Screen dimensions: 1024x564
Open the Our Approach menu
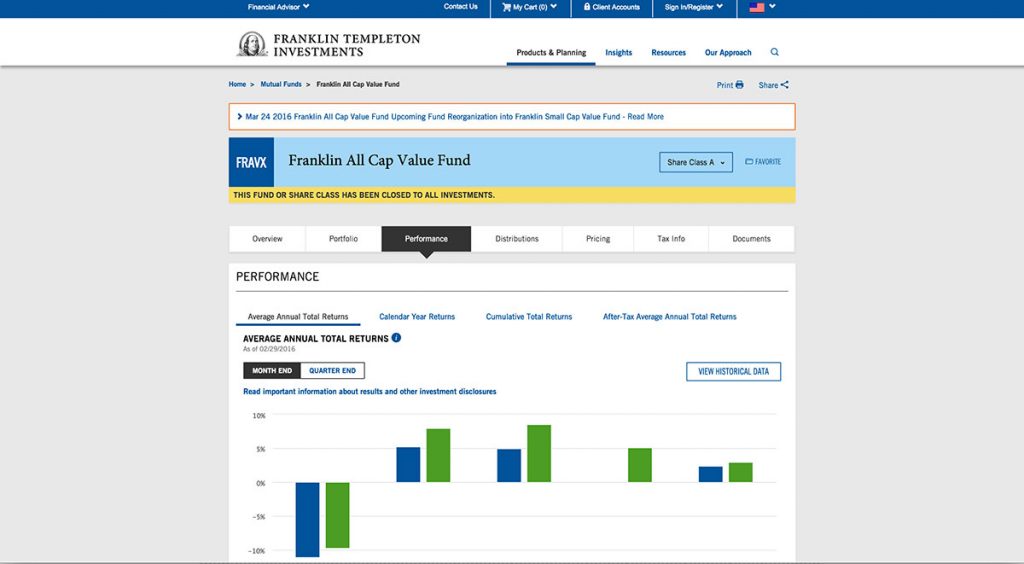point(728,53)
